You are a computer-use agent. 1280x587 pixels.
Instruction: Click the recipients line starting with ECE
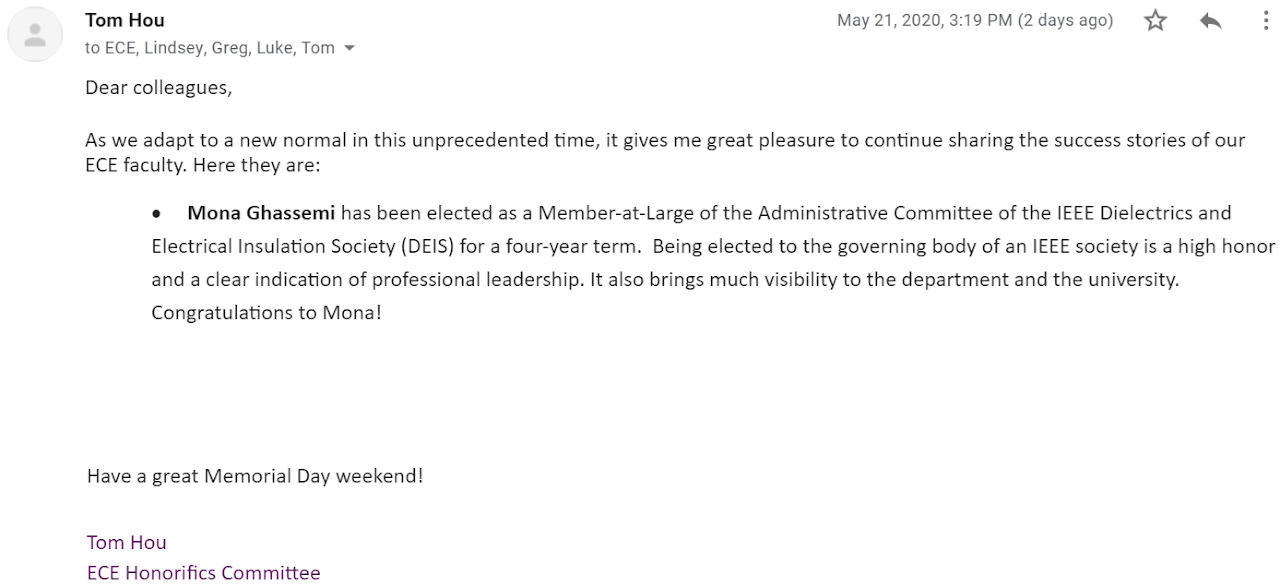tap(210, 48)
